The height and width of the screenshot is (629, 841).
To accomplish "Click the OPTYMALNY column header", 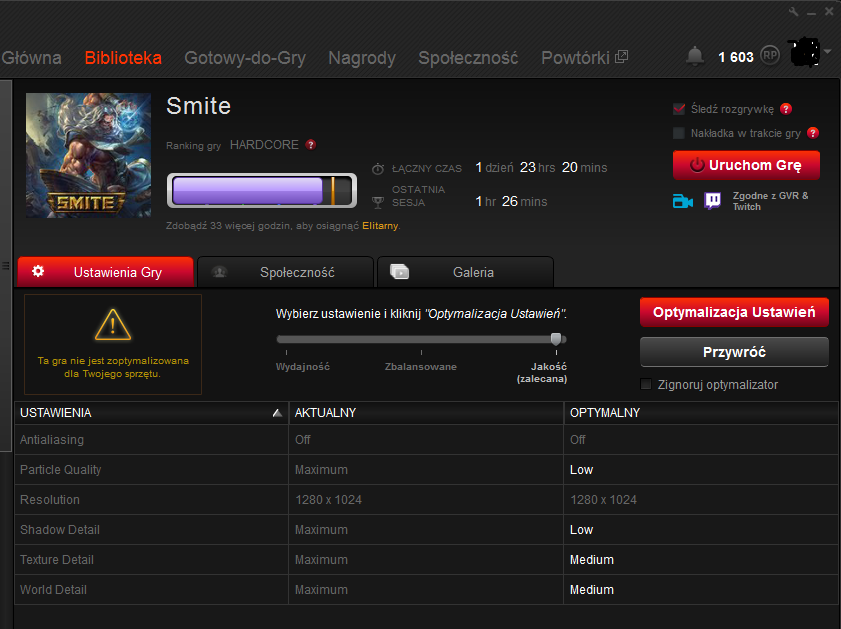I will 701,413.
